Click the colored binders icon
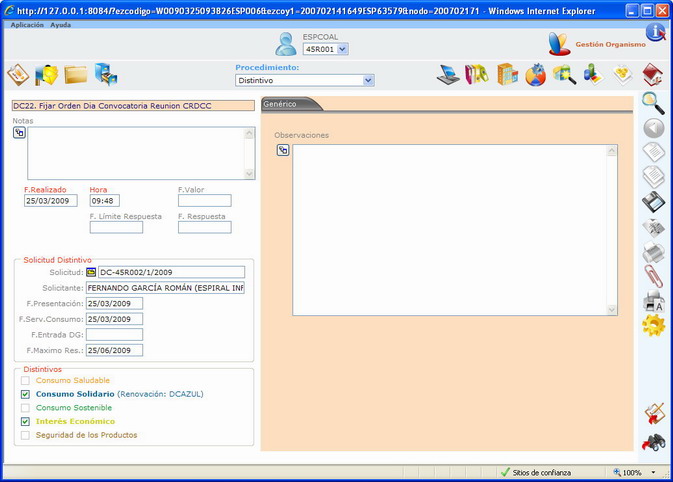Image resolution: width=673 pixels, height=482 pixels. (477, 75)
